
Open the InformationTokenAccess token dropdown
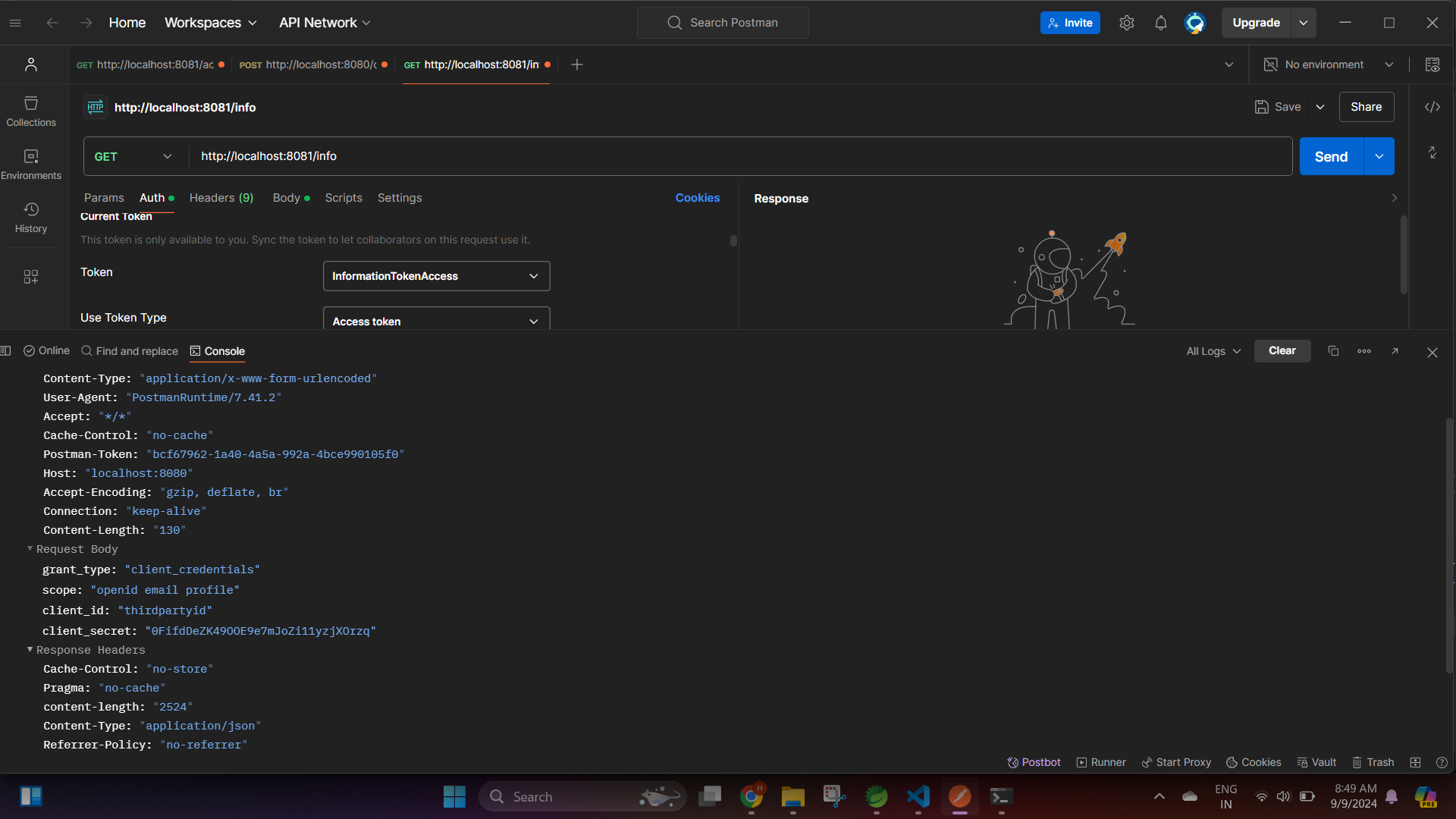click(x=437, y=276)
